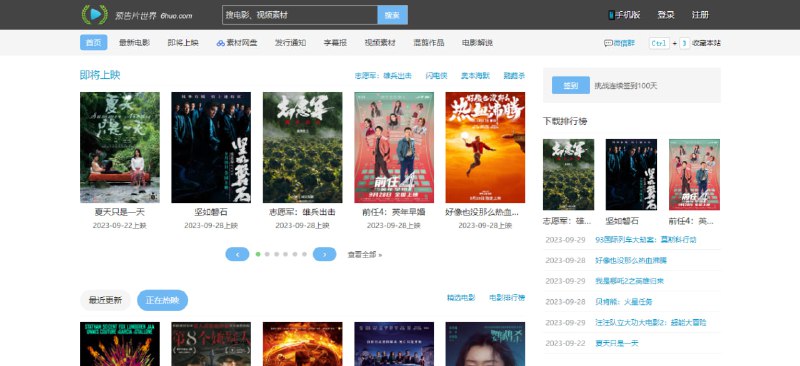Click the 志愿军：雄兵出击 title under its poster
The image size is (800, 366).
pos(303,212)
